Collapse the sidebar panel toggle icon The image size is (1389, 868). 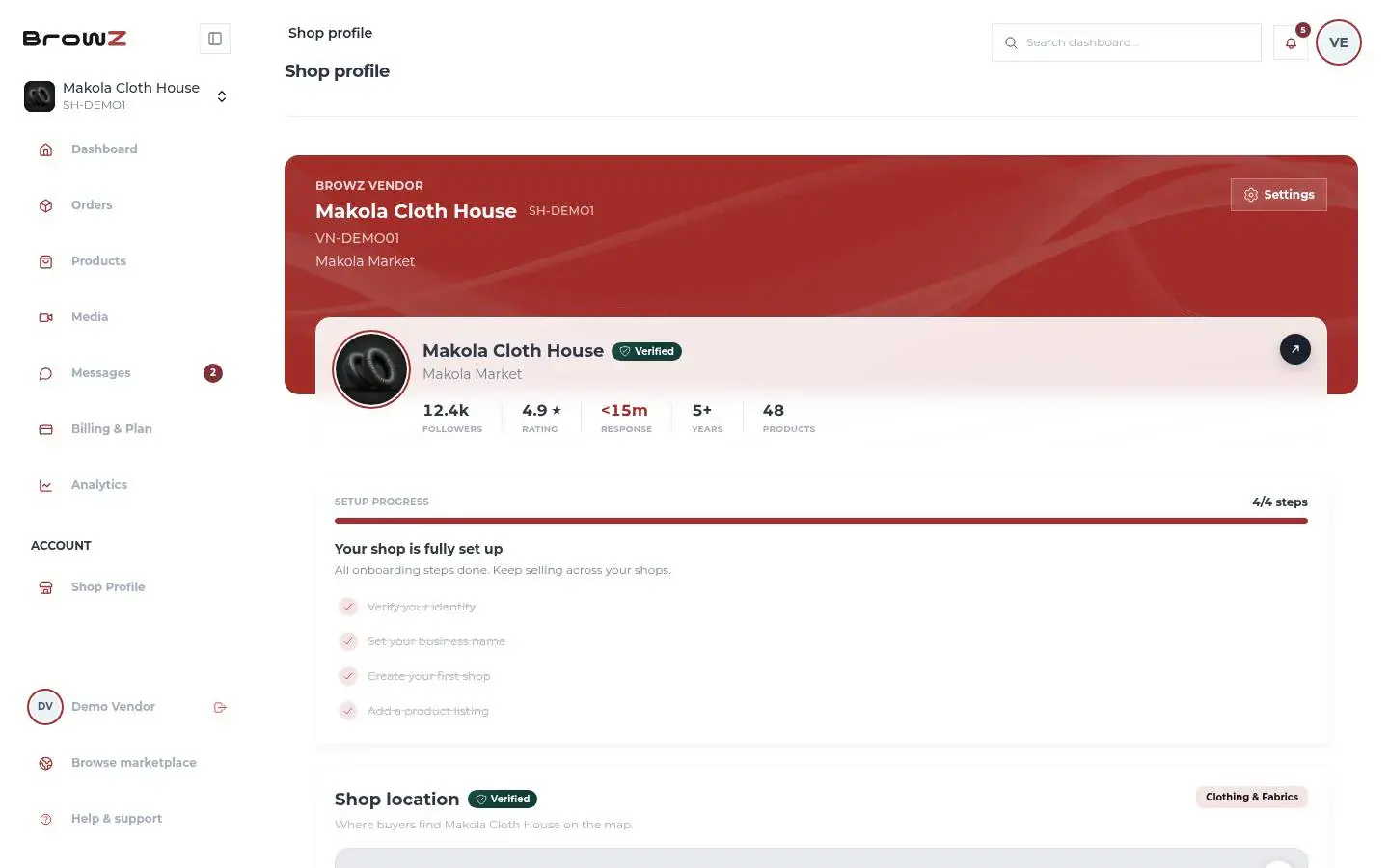click(x=215, y=39)
